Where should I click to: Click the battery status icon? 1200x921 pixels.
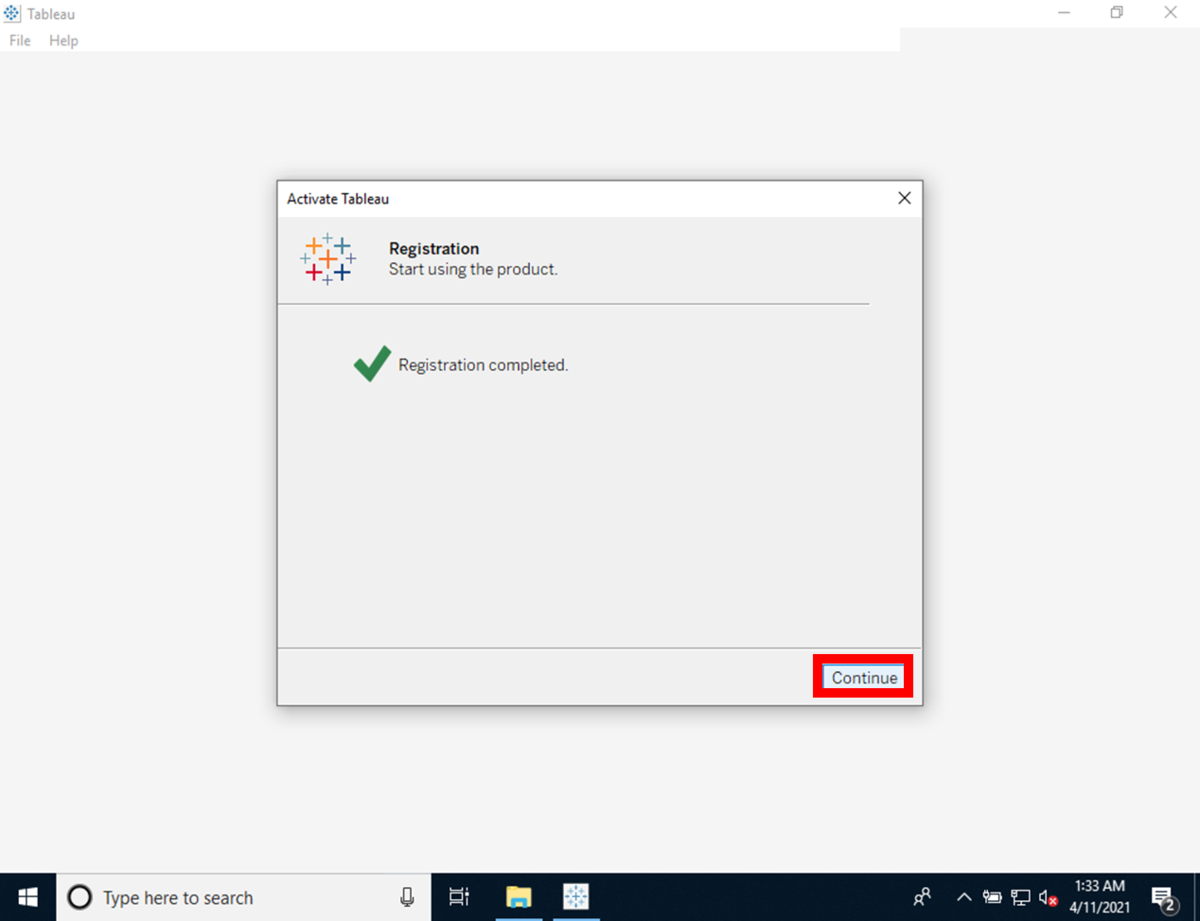pos(992,897)
